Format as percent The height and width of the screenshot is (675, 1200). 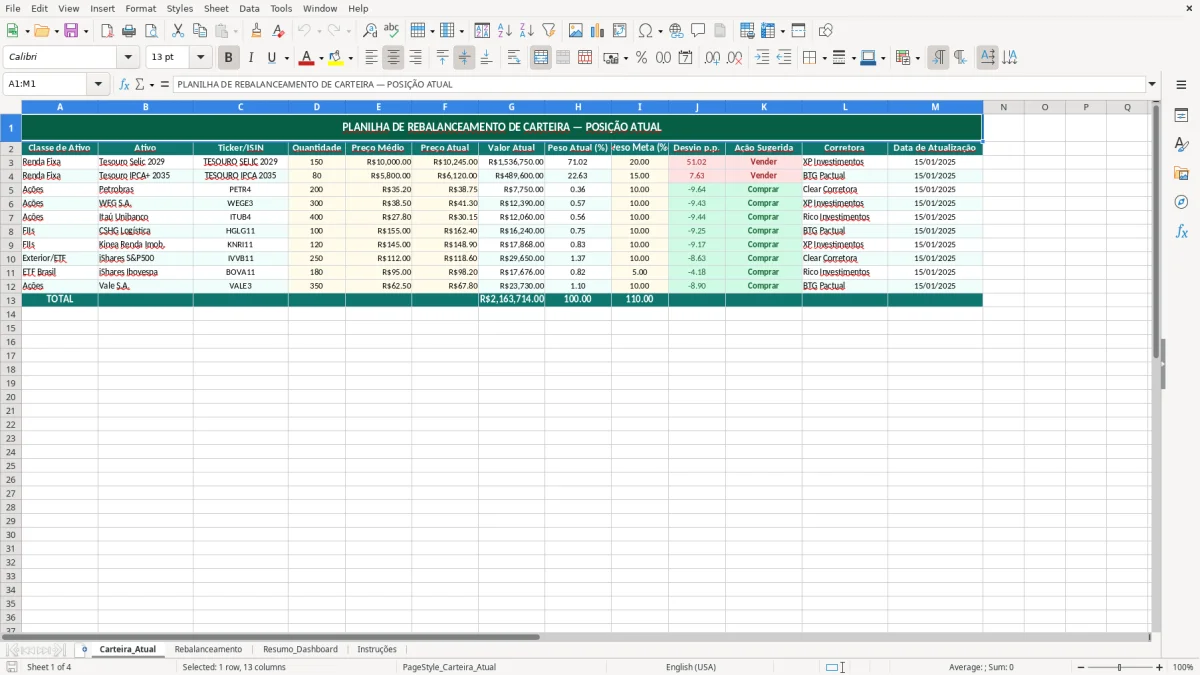642,58
